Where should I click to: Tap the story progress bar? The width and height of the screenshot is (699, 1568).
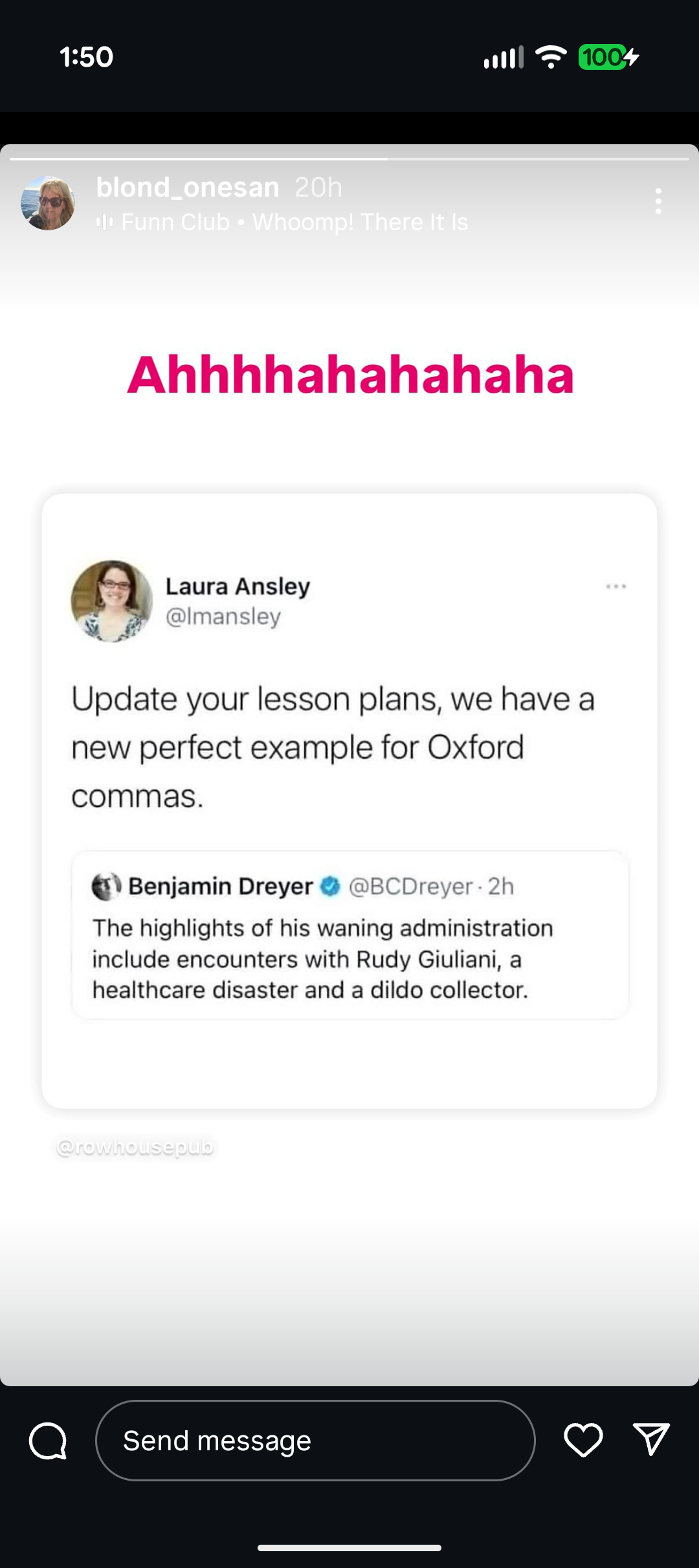click(349, 158)
